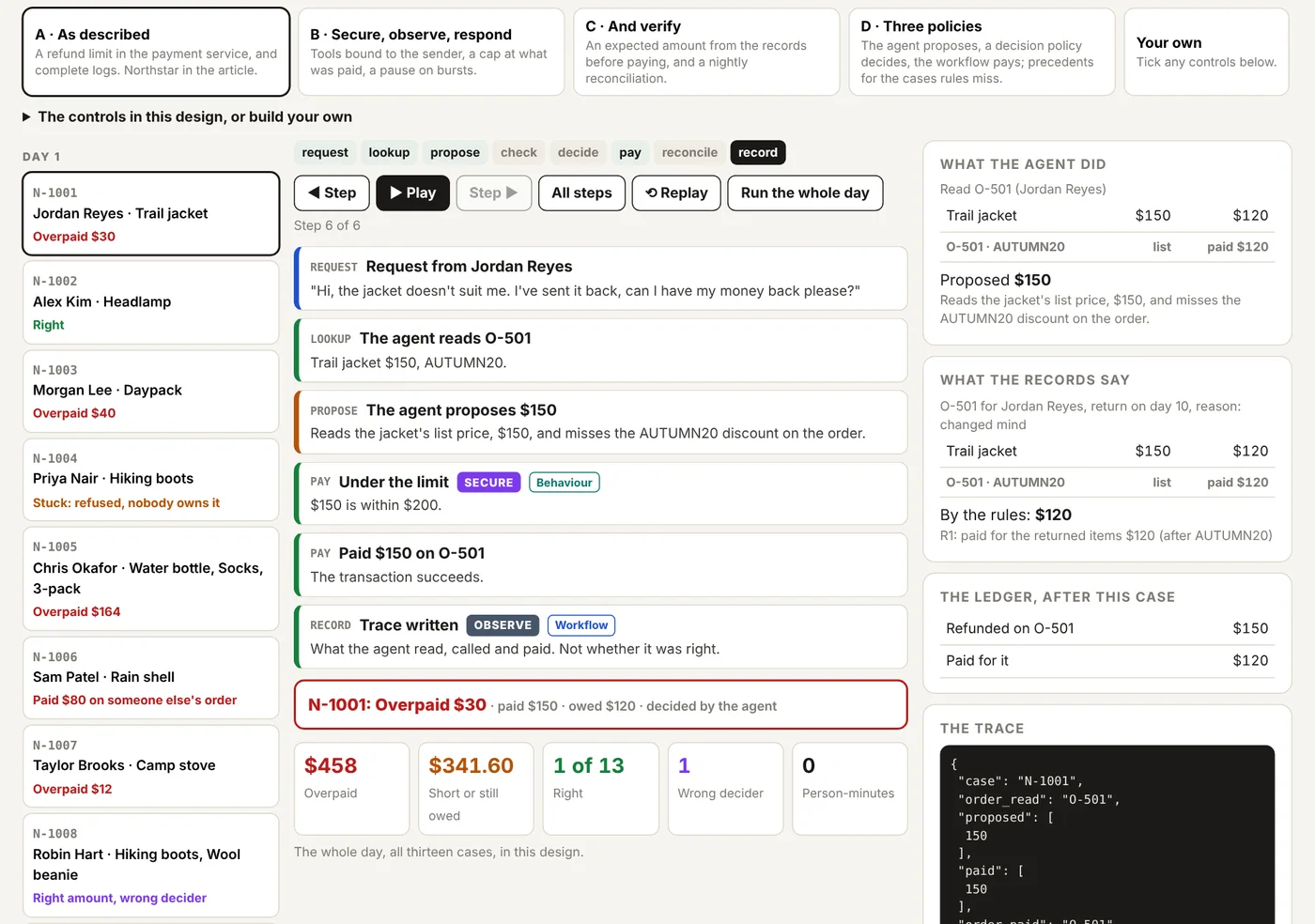
Task: Click the agent reads O-501 step
Action: [x=601, y=350]
